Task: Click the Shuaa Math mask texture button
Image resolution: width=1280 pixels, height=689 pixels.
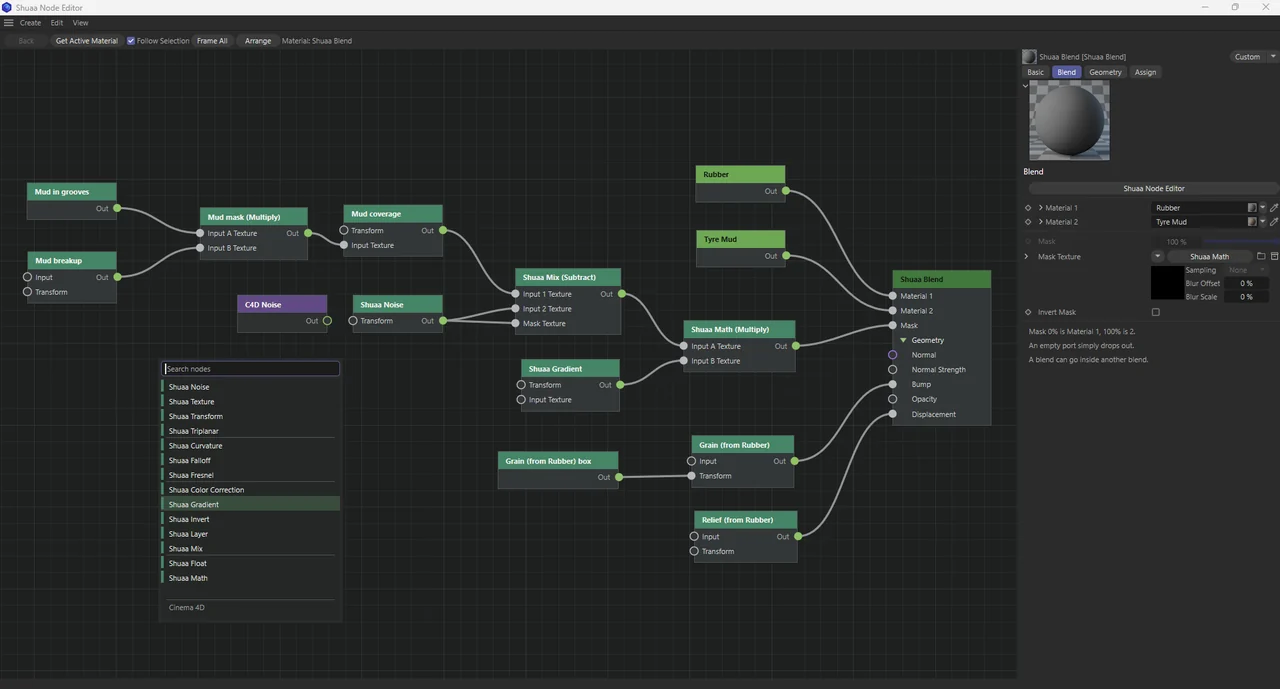Action: pos(1209,257)
